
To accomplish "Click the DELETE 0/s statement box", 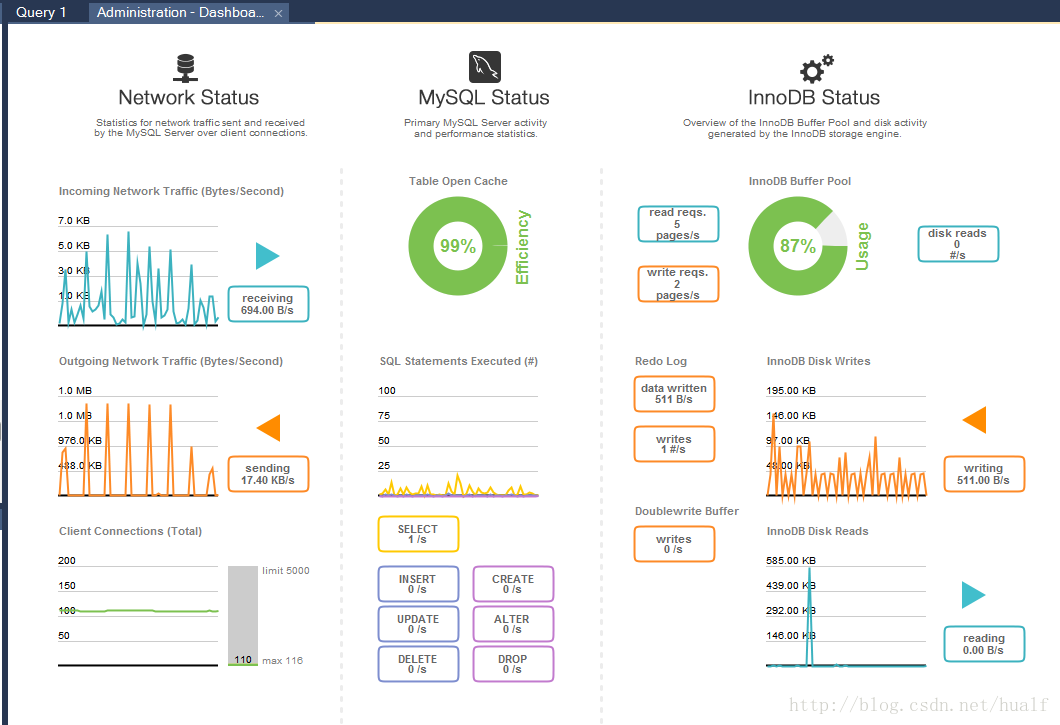I will (x=418, y=664).
